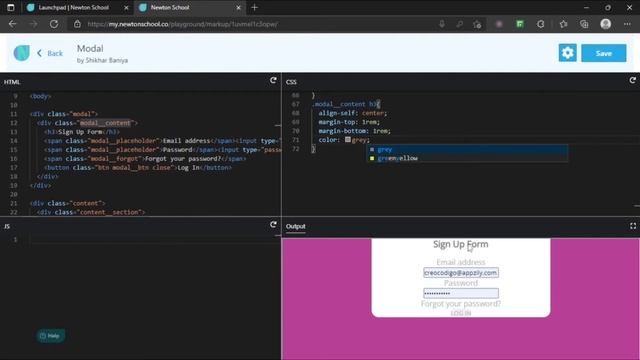Click 'margin-top: 1rem;' CSS line
Screen dimensions: 640x360
pos(349,122)
